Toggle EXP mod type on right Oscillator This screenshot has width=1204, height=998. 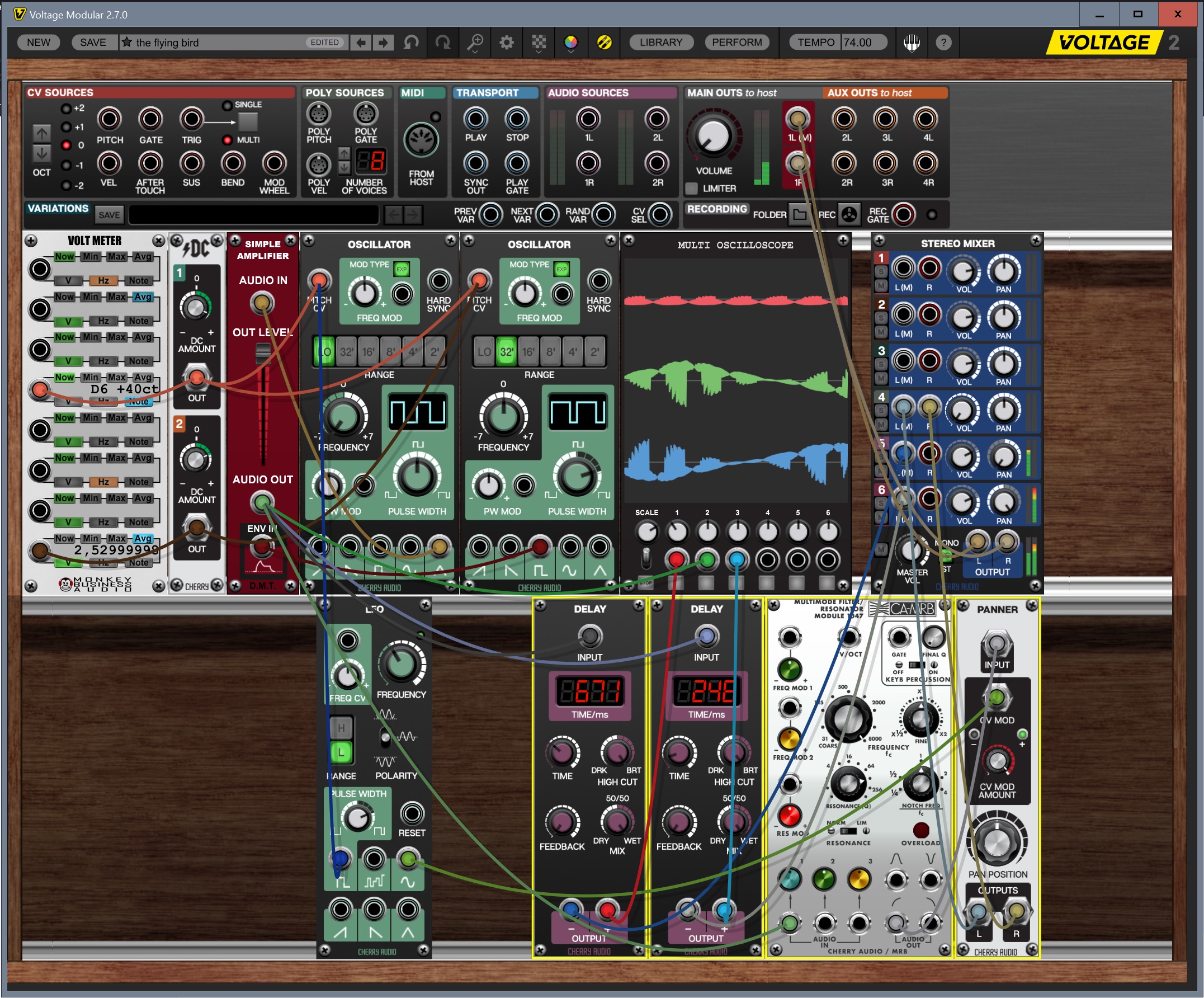[x=561, y=270]
